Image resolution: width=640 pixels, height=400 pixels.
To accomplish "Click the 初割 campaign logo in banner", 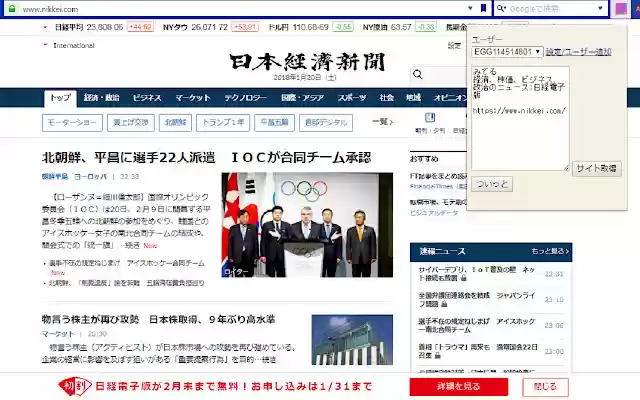I will pyautogui.click(x=75, y=386).
